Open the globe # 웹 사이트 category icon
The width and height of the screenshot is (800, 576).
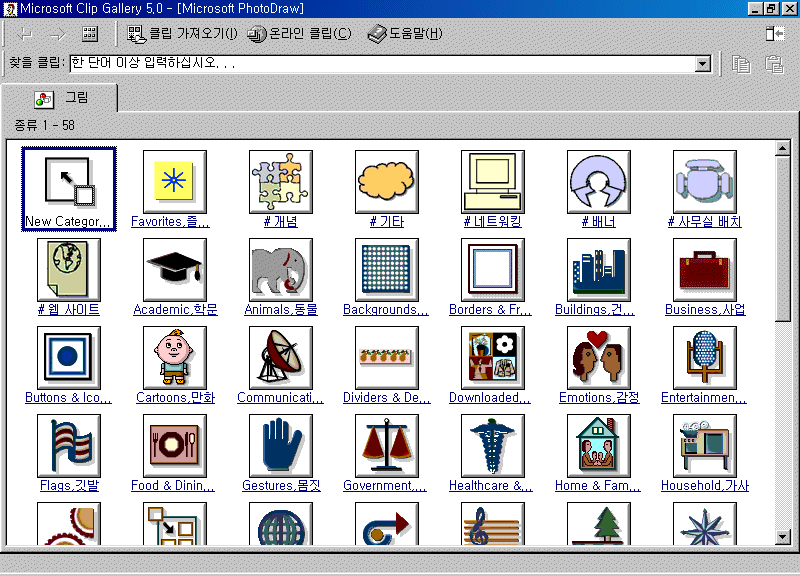[x=69, y=270]
